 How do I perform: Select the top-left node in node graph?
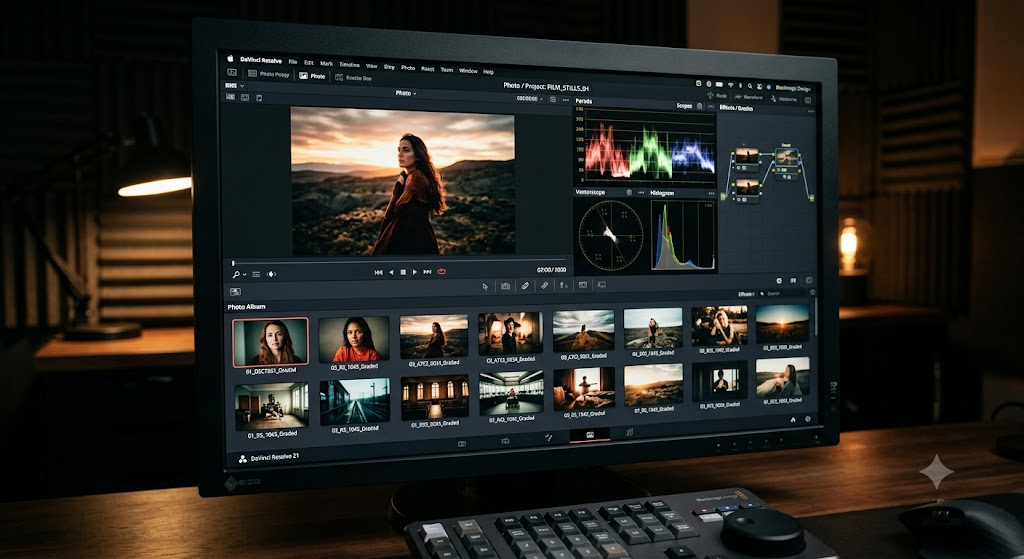point(746,157)
